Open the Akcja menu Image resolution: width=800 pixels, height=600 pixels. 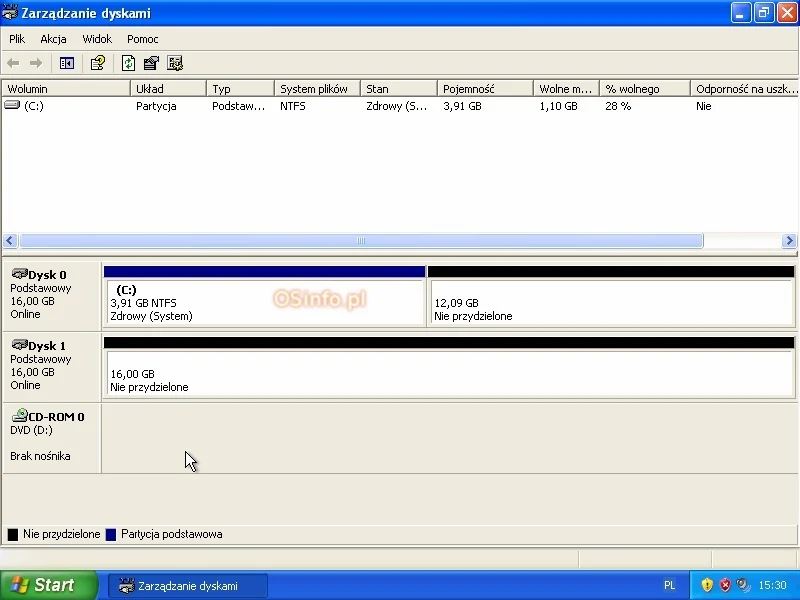pos(53,39)
